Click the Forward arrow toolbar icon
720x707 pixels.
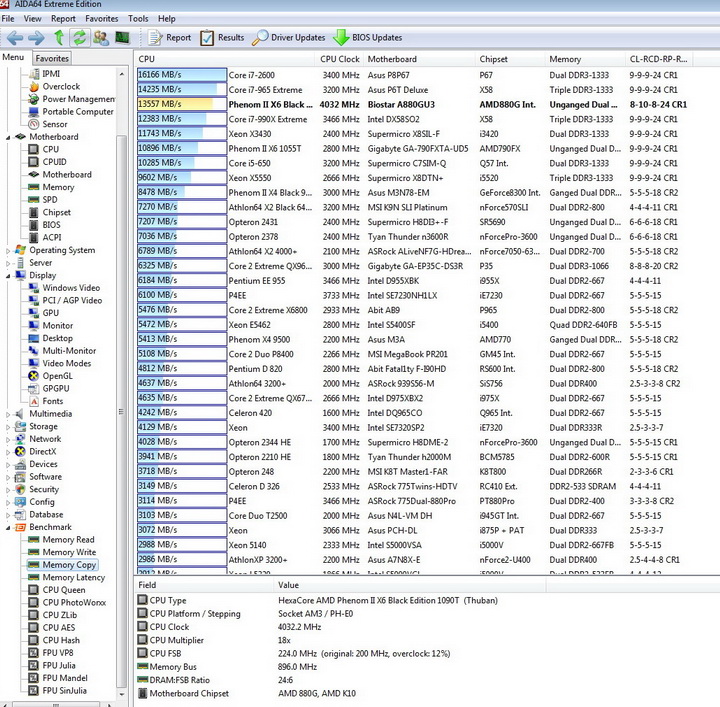coord(36,38)
